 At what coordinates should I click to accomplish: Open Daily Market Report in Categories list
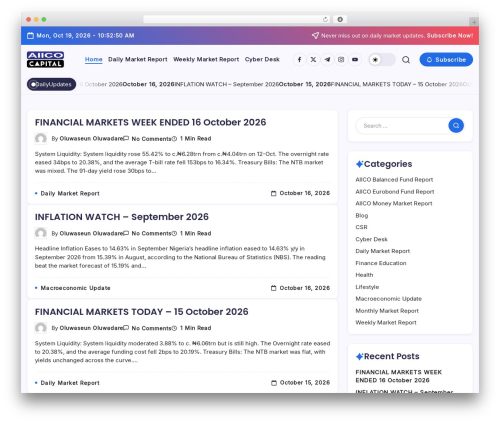coord(383,251)
